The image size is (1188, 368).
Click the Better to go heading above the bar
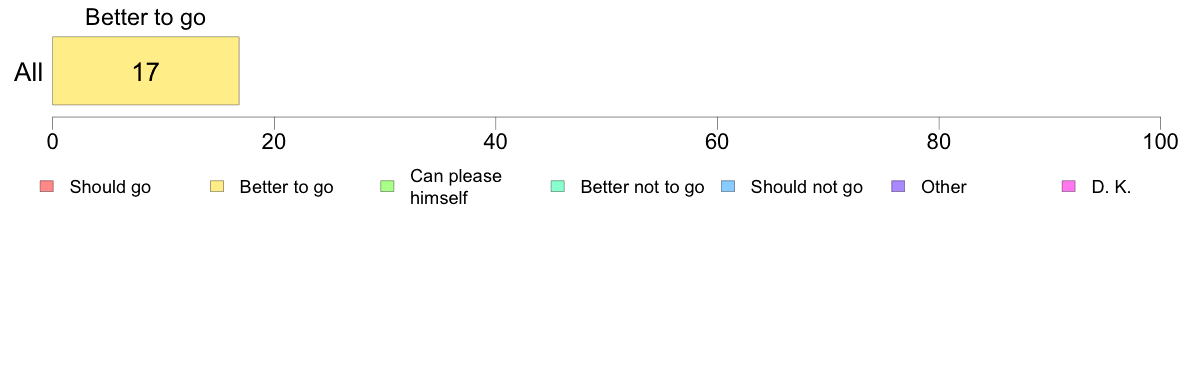(145, 18)
